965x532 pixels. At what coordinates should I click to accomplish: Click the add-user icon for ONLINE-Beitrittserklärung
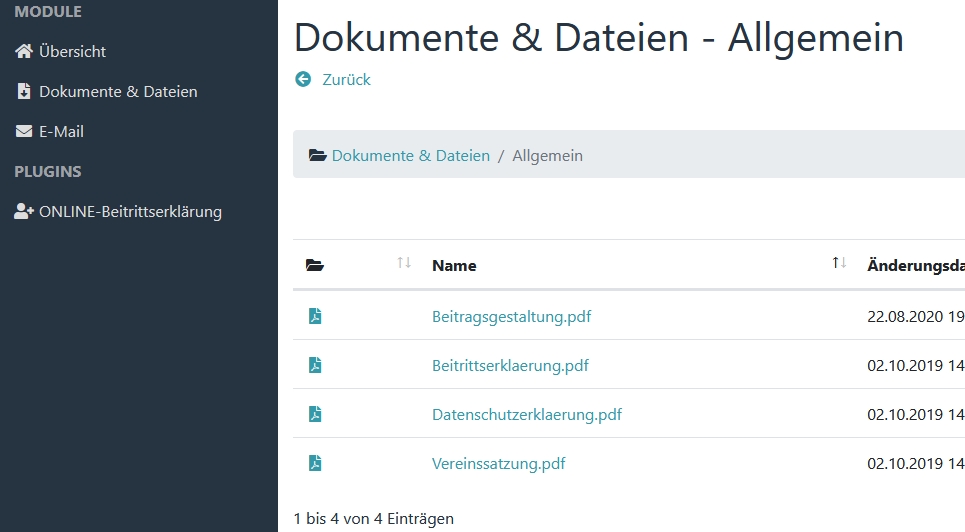click(24, 212)
